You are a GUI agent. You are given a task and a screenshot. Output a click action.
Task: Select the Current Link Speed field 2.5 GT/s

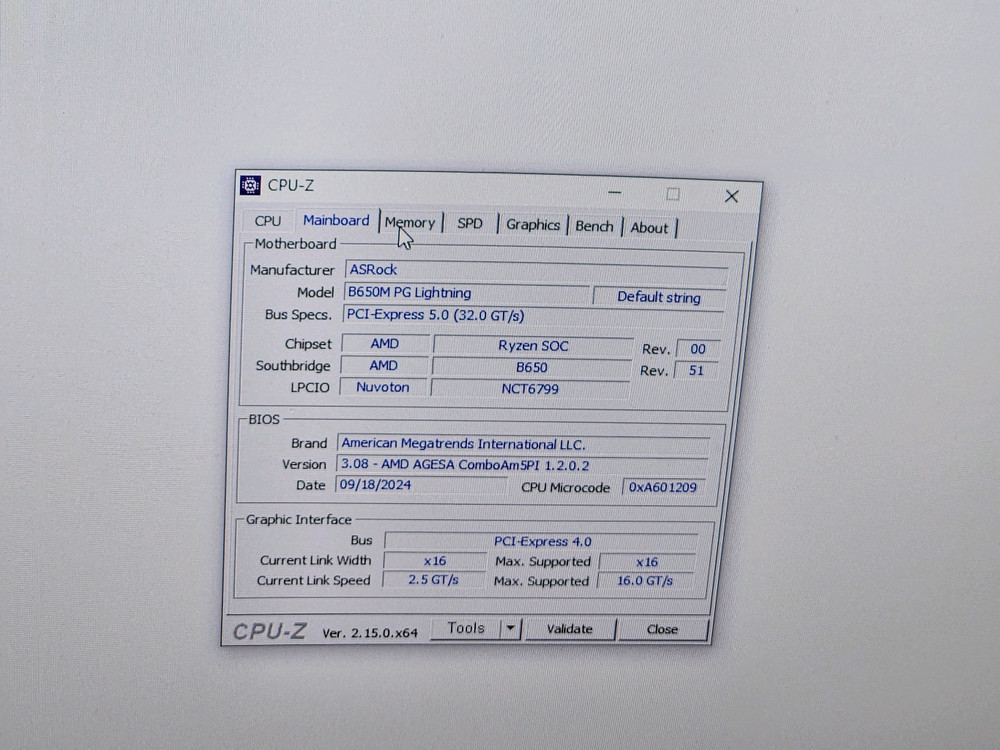[x=434, y=579]
